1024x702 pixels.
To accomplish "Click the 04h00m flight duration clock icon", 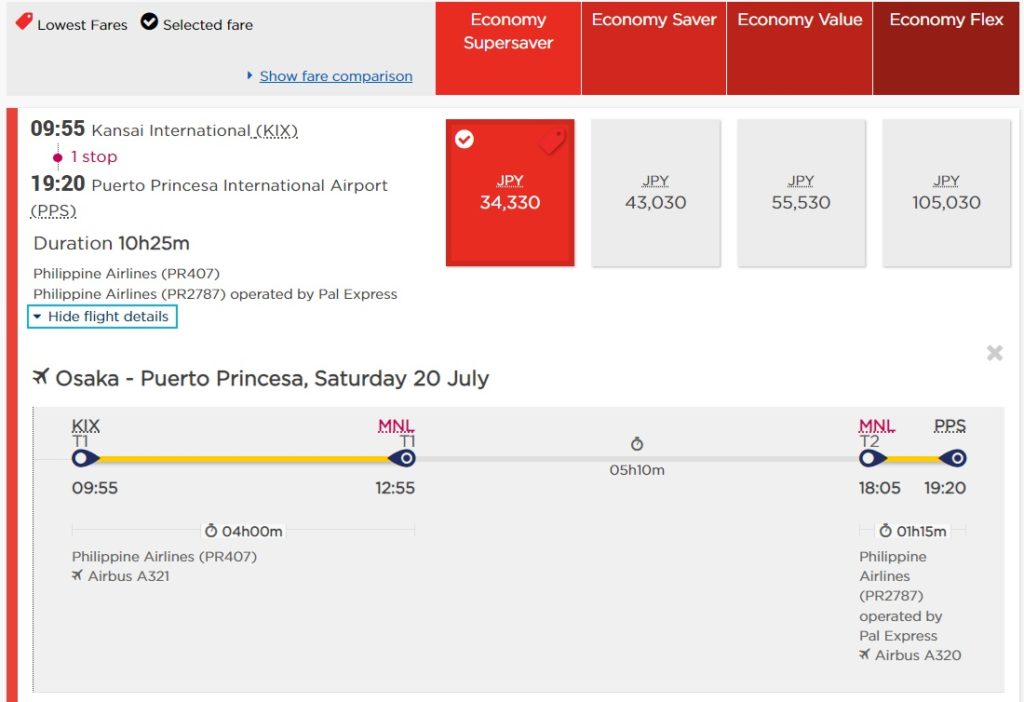I will click(x=211, y=531).
